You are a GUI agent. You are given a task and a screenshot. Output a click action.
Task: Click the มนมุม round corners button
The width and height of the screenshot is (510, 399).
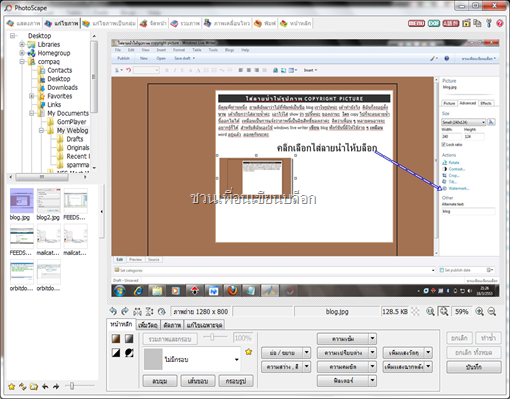(160, 381)
